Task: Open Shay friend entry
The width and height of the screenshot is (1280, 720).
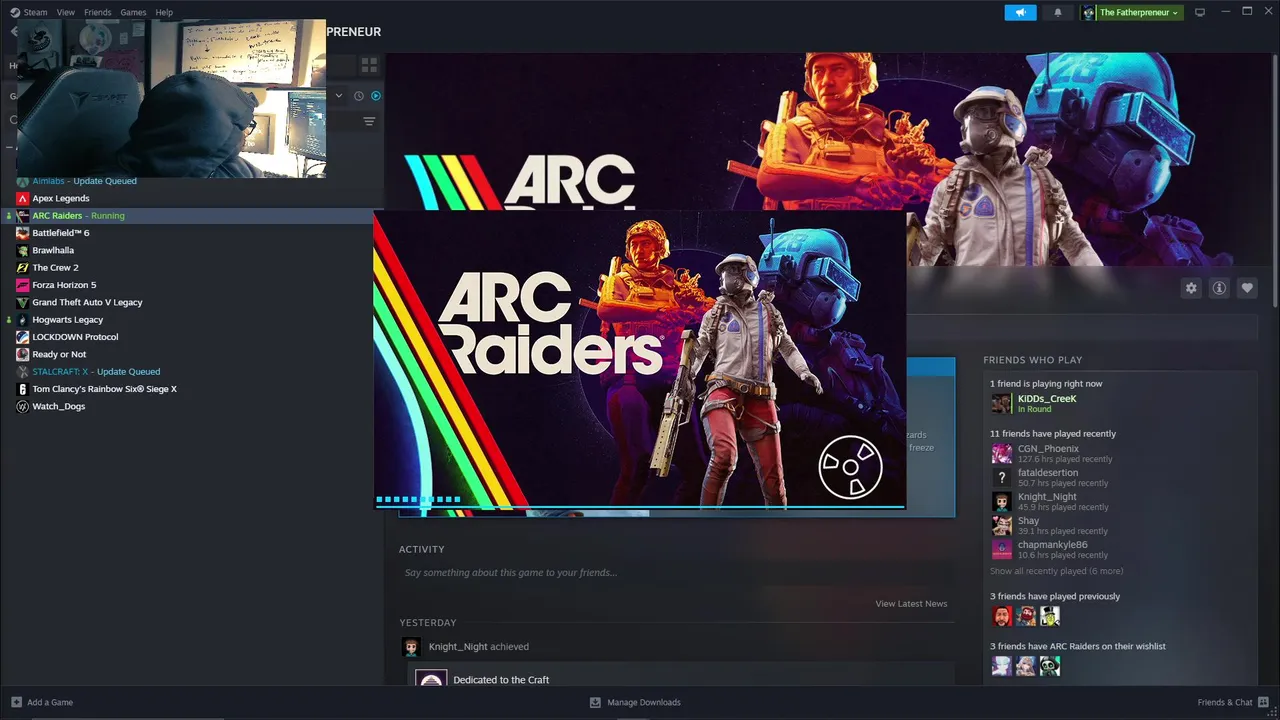Action: [x=1048, y=525]
